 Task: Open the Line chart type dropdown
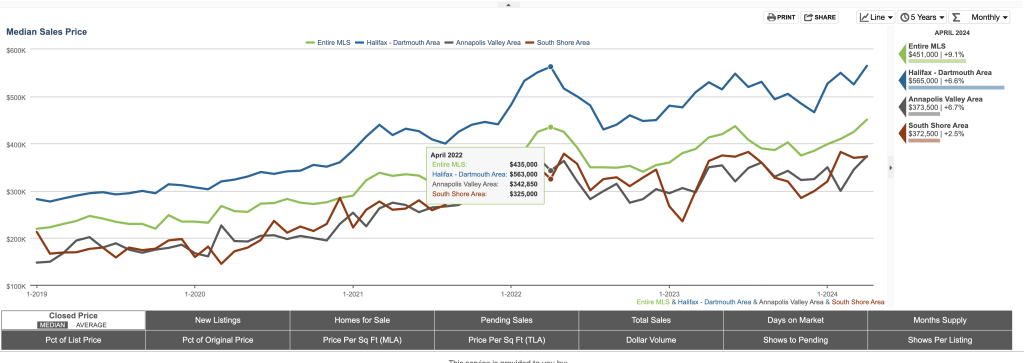(x=876, y=18)
